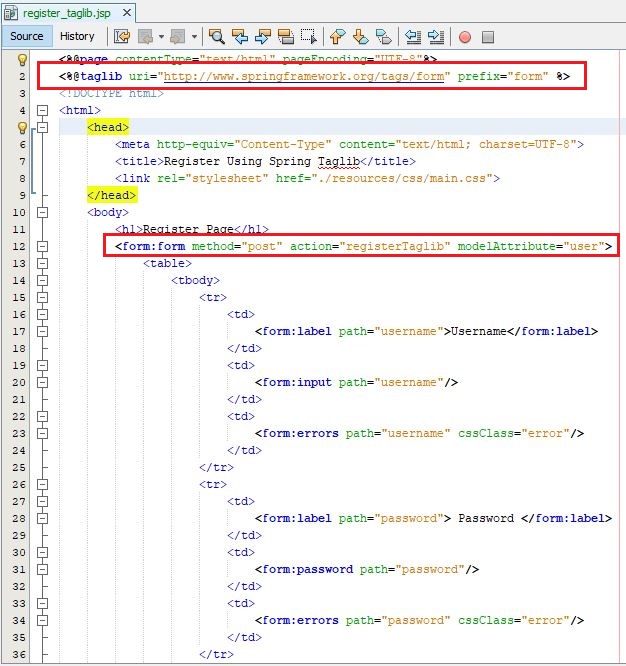Click the Forward navigation icon
This screenshot has height=666, width=626.
pos(177,37)
